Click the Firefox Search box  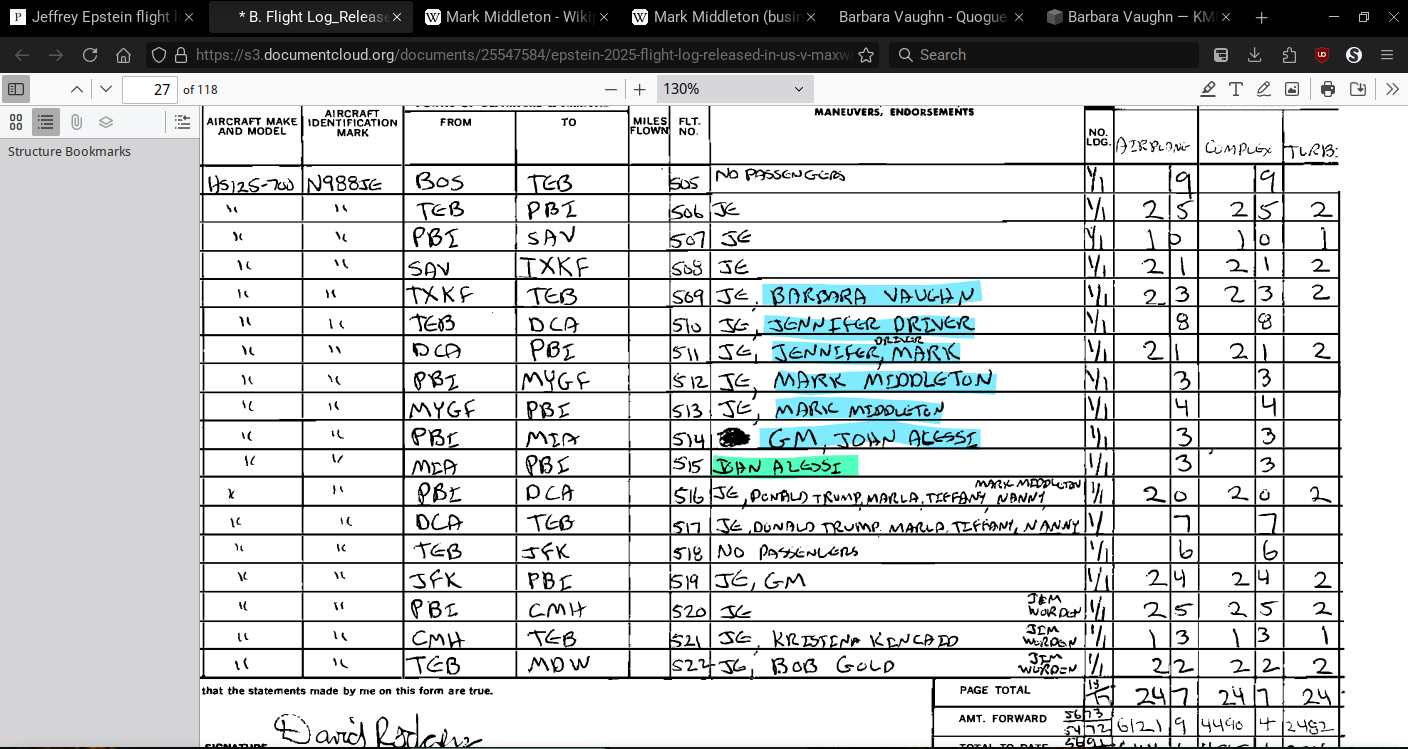1045,55
